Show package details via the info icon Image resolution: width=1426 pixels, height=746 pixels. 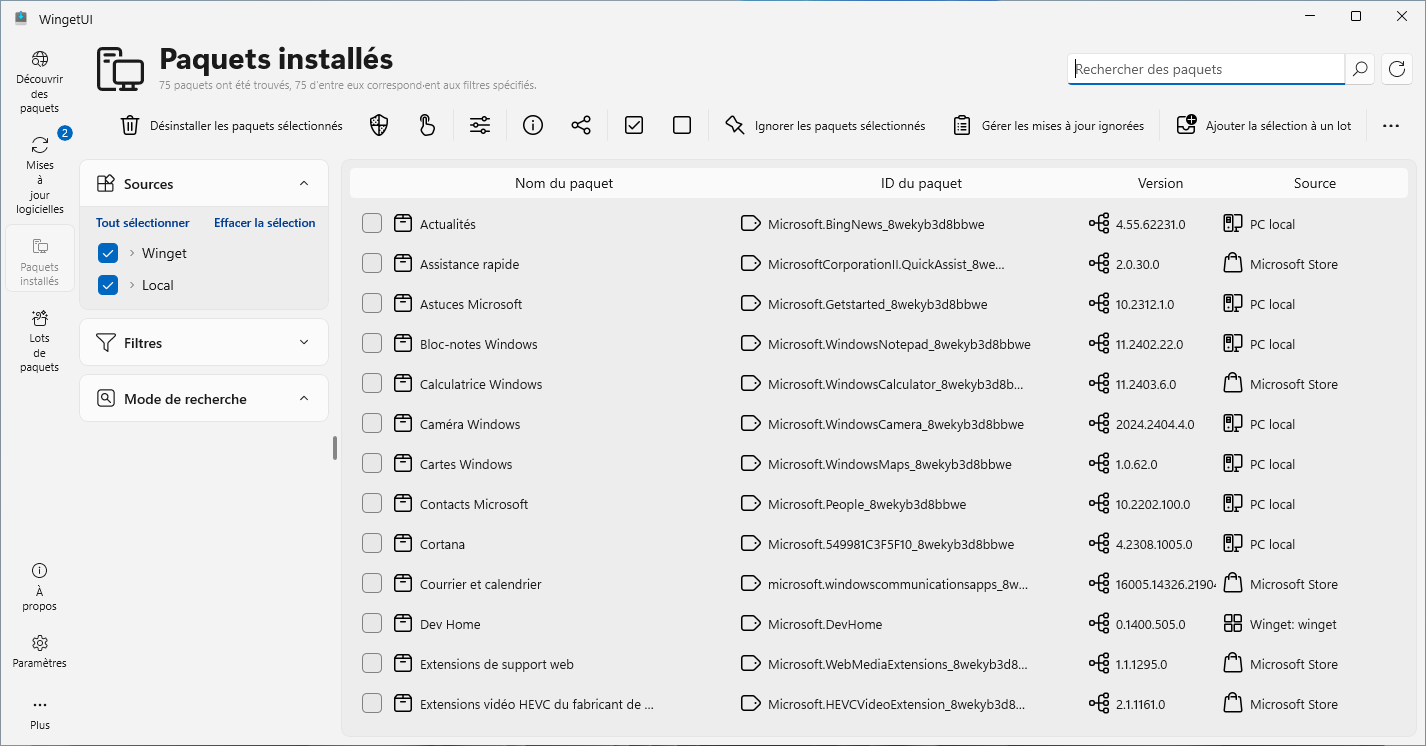pos(532,125)
